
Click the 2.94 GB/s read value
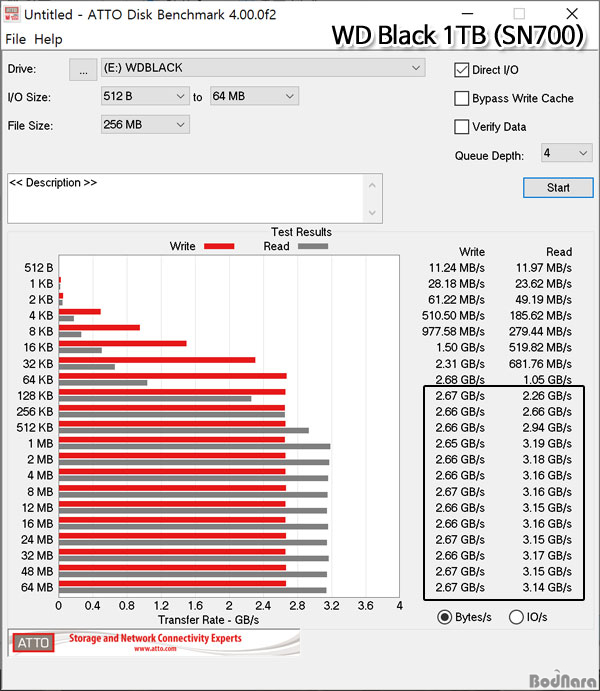pos(547,427)
